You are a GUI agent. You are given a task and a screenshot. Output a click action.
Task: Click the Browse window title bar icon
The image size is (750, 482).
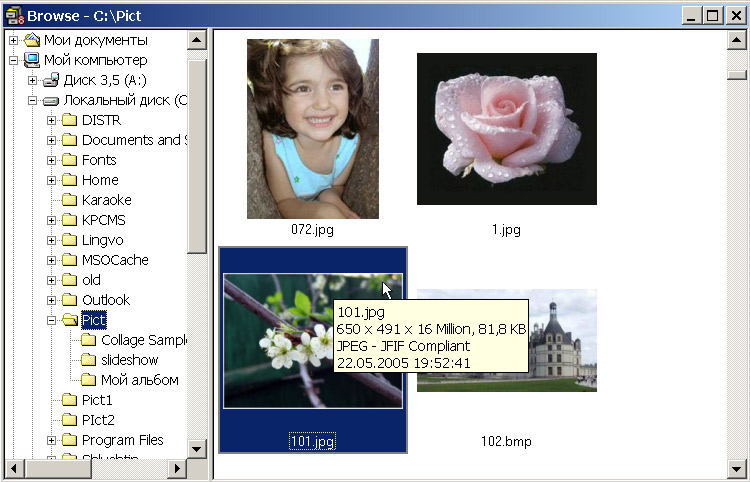[13, 14]
